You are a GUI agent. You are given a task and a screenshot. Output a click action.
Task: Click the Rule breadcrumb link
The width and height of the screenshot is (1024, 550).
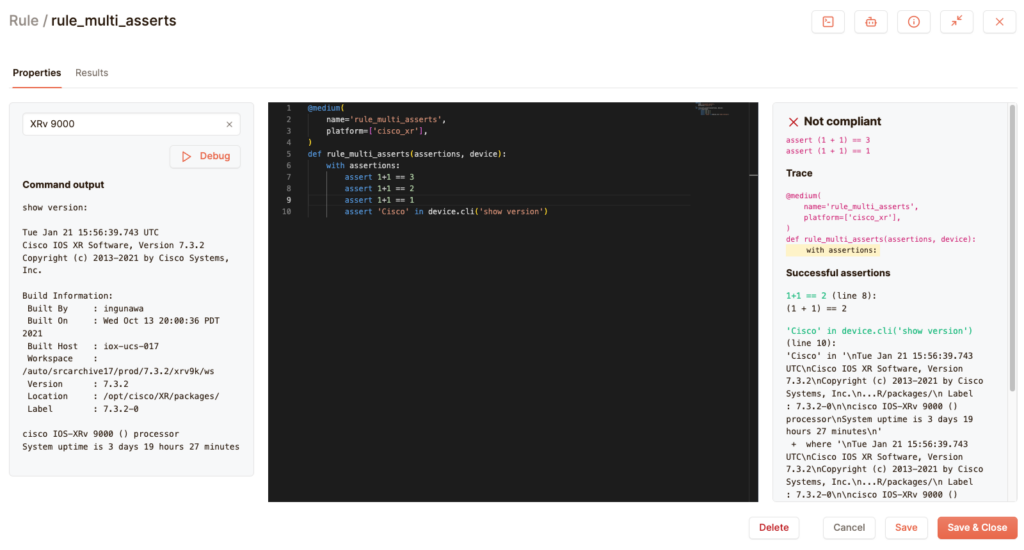coord(23,20)
